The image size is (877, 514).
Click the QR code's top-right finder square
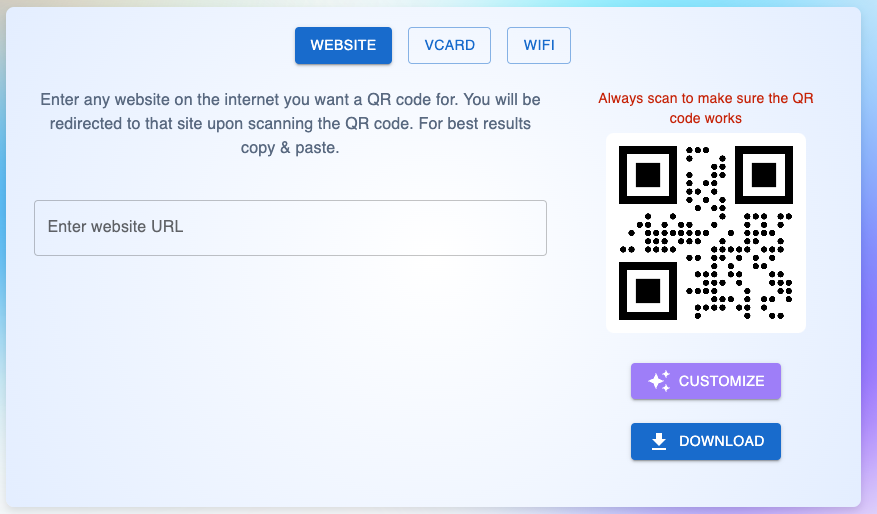(x=764, y=175)
